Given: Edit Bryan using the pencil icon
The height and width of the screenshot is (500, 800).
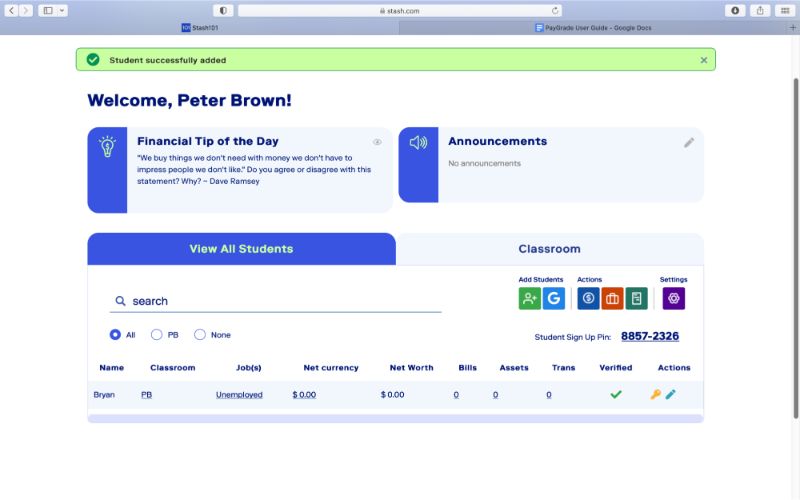Looking at the screenshot, I should click(x=671, y=395).
